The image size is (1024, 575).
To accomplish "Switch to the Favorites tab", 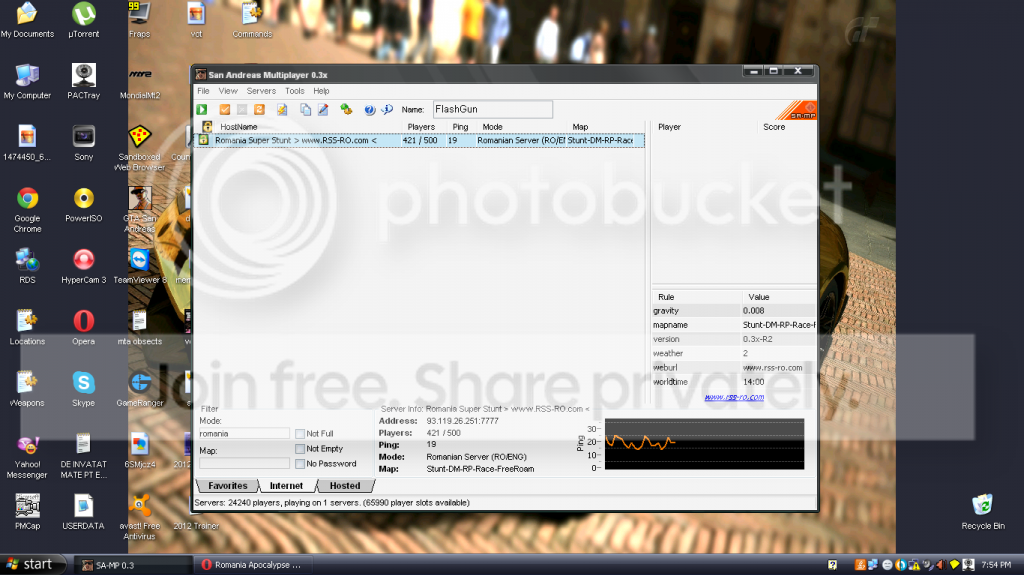I will [227, 485].
